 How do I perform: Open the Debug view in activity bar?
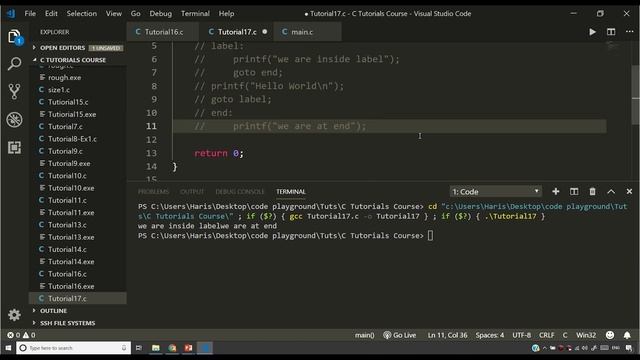pyautogui.click(x=14, y=120)
